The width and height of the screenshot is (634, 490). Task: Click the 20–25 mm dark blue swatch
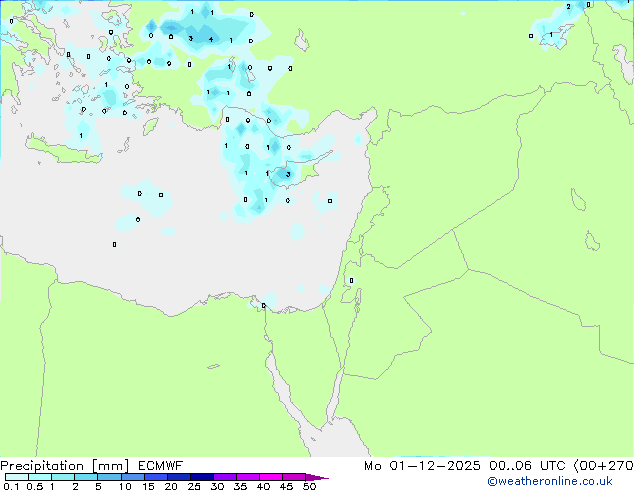178,477
